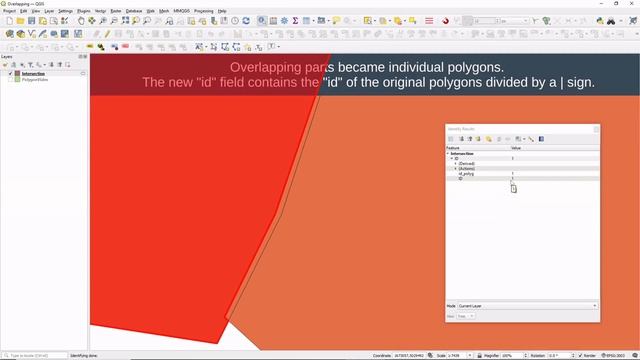This screenshot has width=640, height=360.
Task: Open the Project menu
Action: pos(9,11)
